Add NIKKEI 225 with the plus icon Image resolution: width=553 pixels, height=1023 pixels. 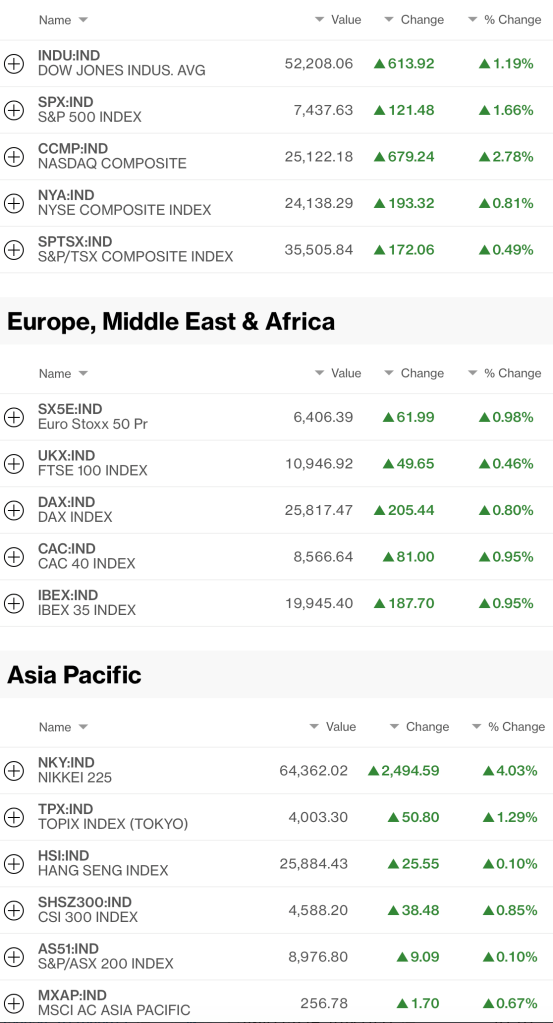click(x=14, y=771)
